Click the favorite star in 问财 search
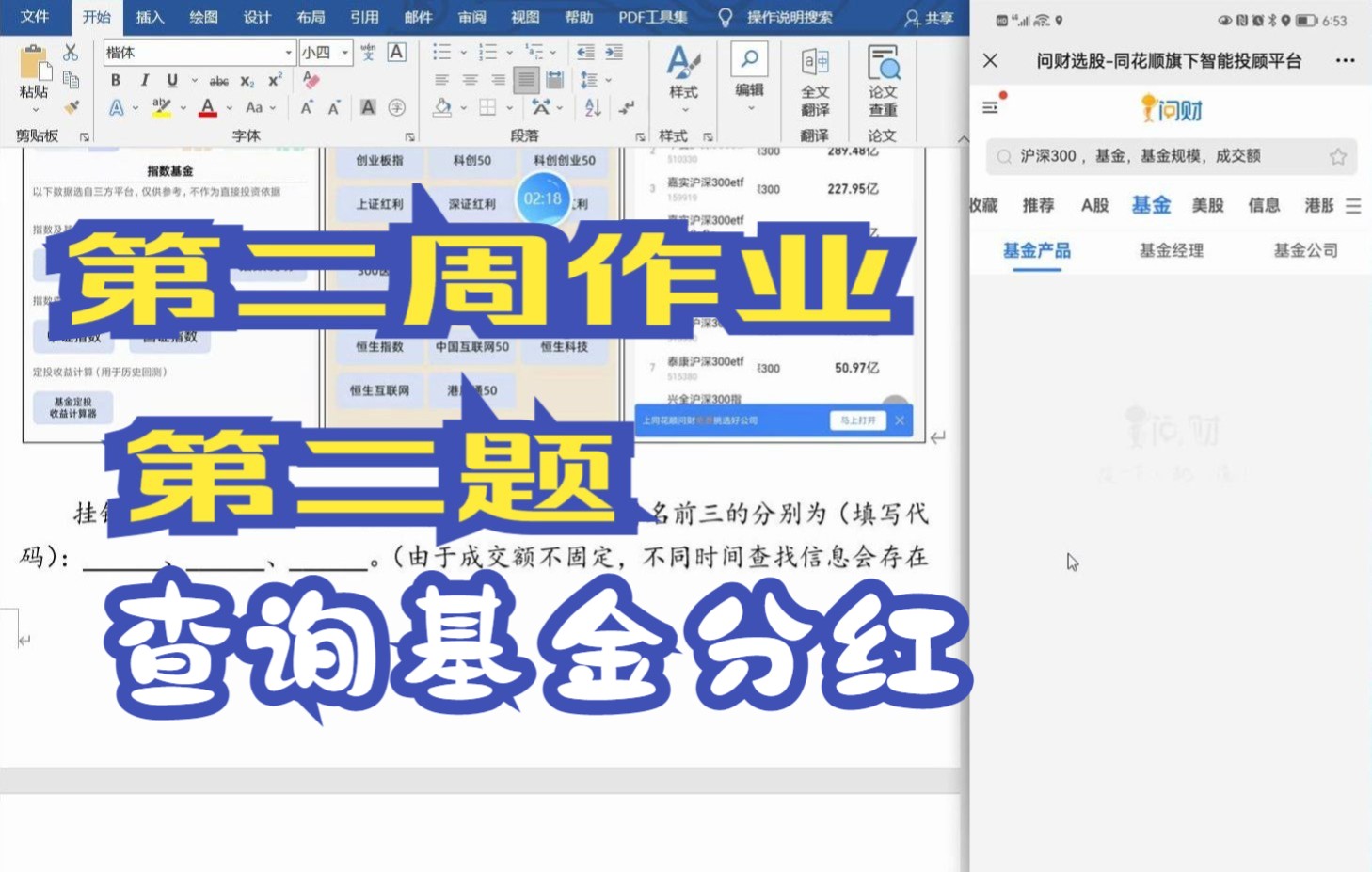The image size is (1372, 872). pos(1337,156)
